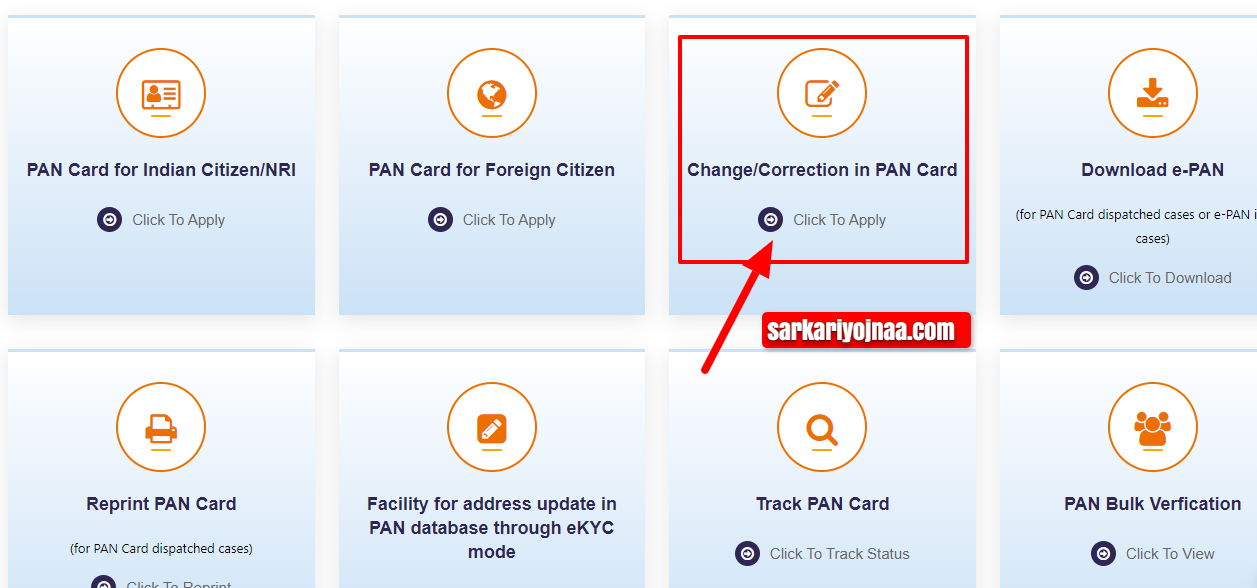Click arrow circle beside Click To Download

pos(1087,278)
